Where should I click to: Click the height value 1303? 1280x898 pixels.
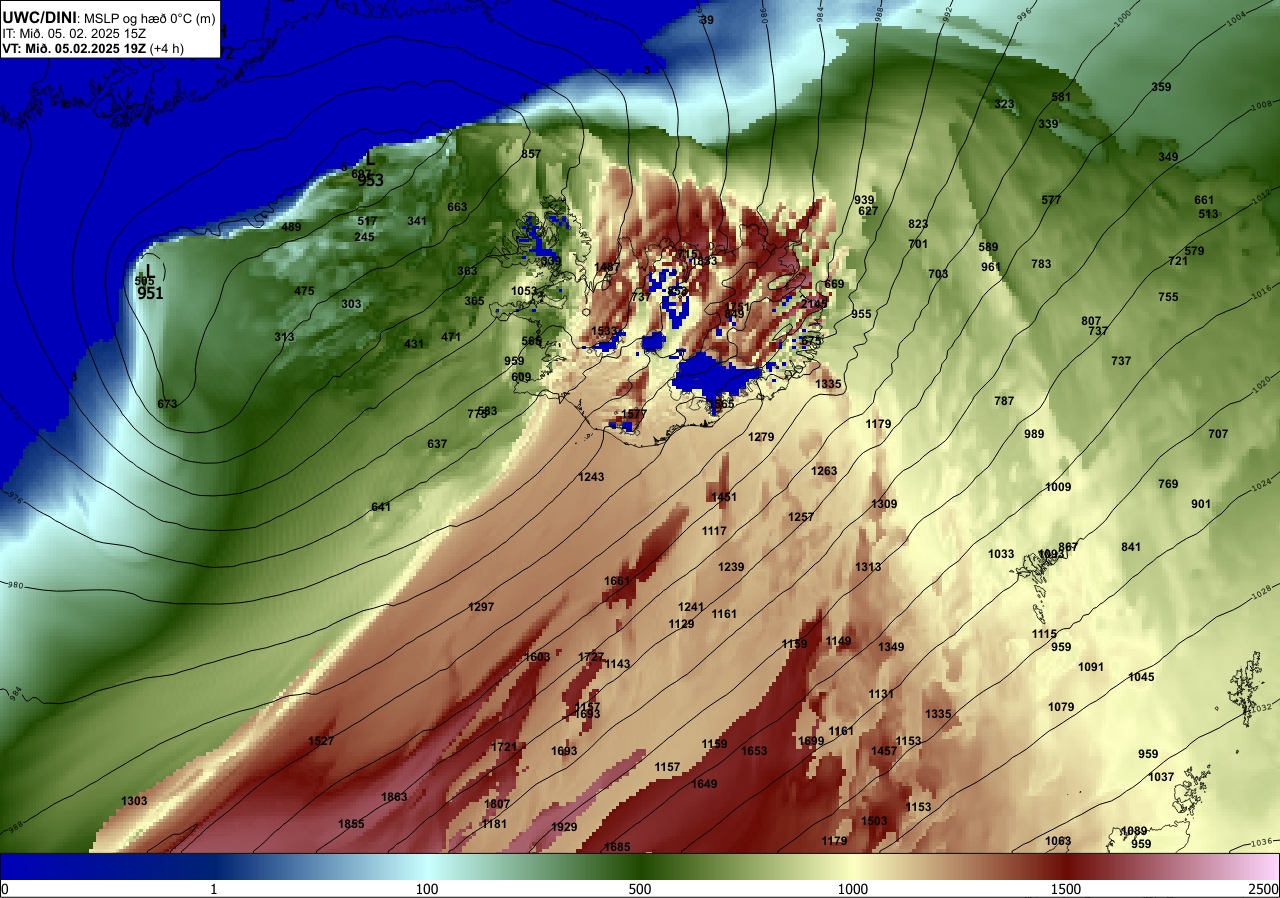(x=134, y=801)
